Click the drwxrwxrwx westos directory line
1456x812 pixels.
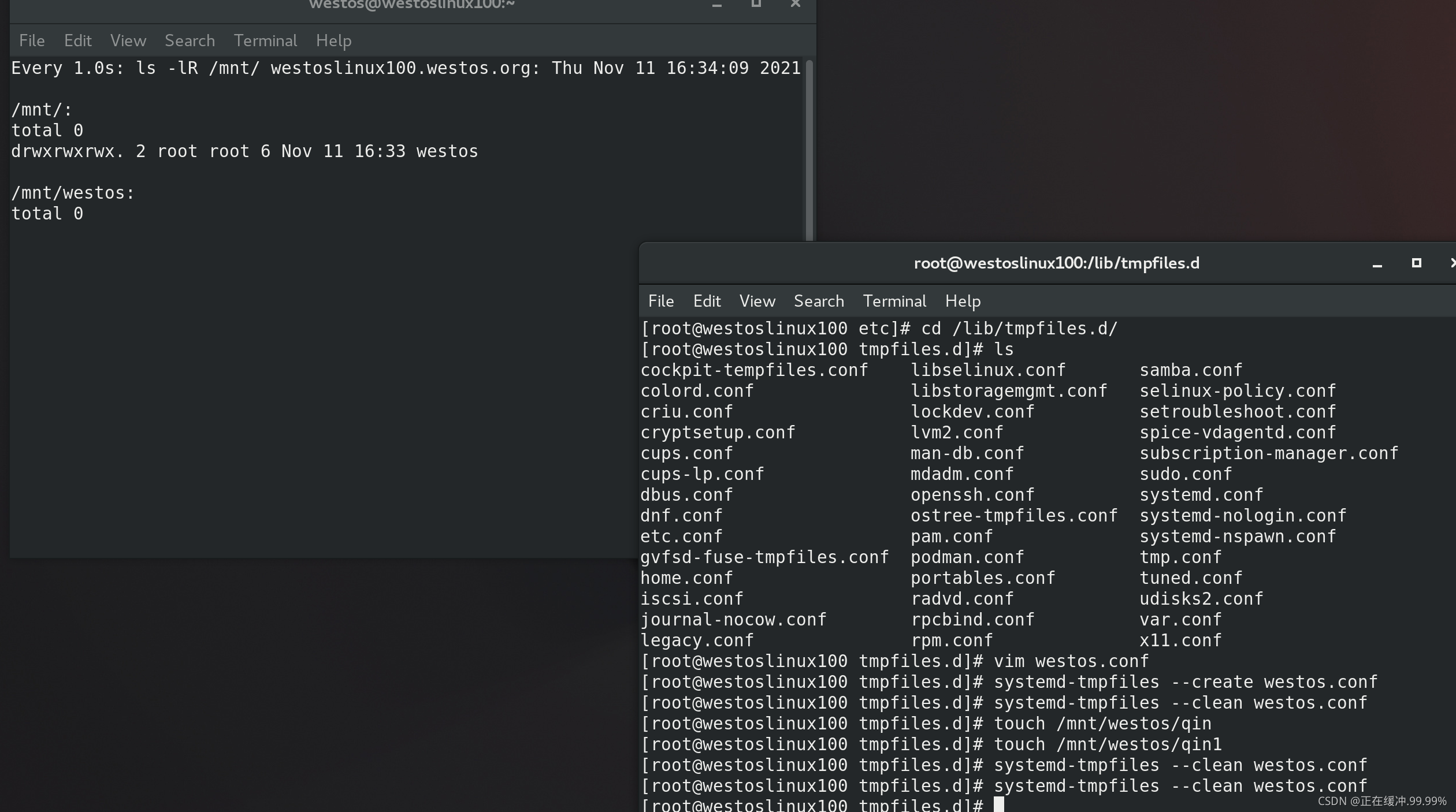click(x=244, y=151)
